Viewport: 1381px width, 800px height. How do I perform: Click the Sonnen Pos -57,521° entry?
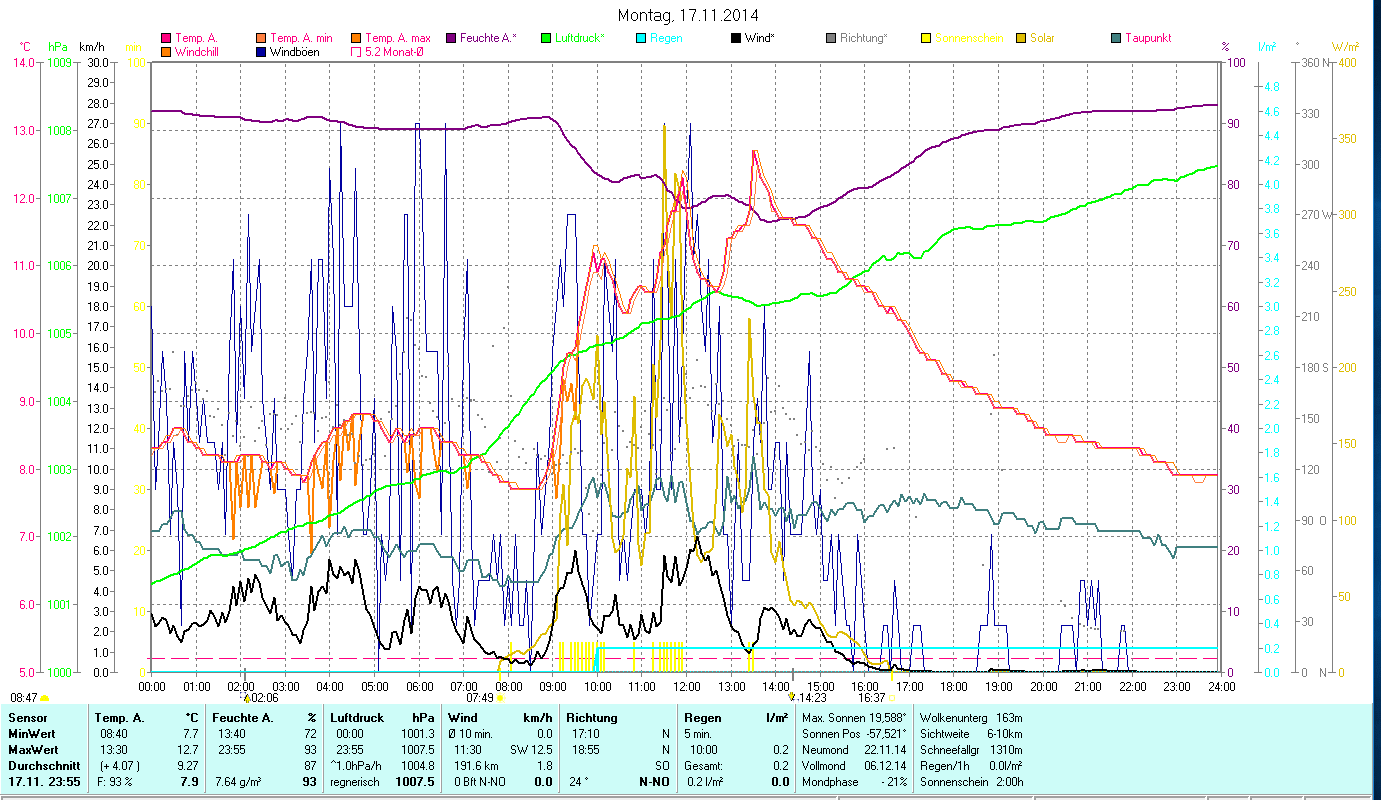coord(855,734)
